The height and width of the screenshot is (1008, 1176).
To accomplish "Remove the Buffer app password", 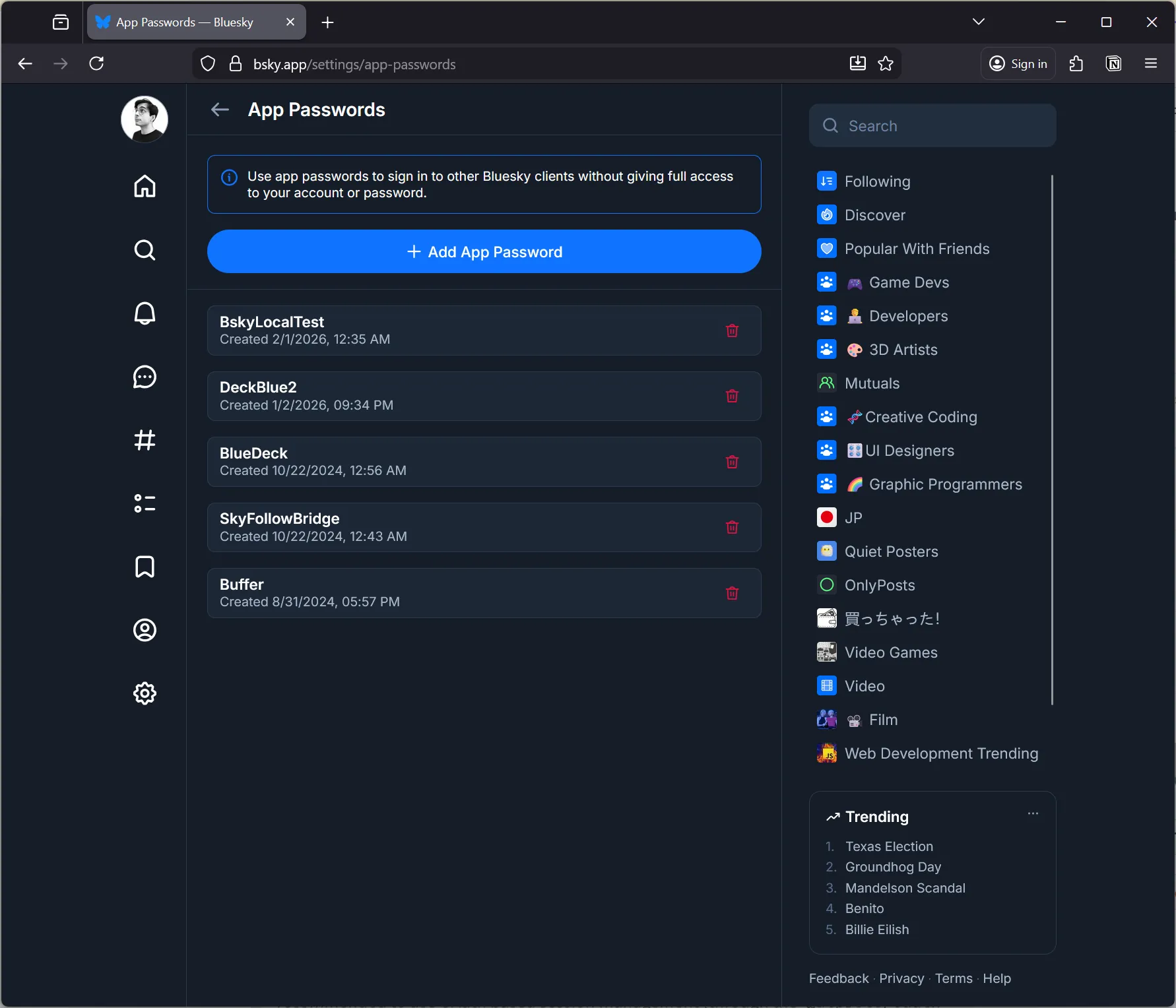I will point(732,593).
